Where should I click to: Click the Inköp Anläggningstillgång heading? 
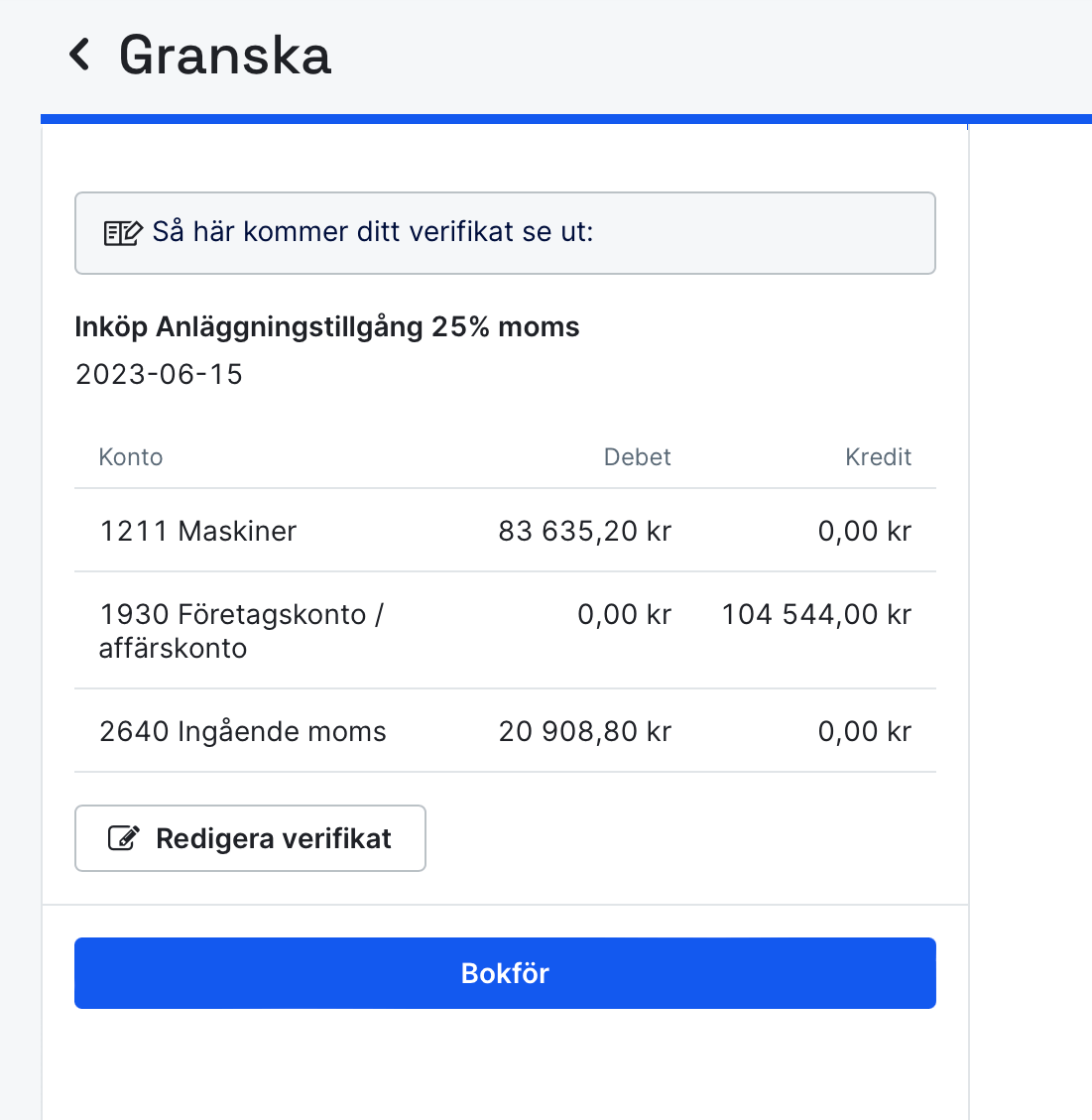[326, 326]
